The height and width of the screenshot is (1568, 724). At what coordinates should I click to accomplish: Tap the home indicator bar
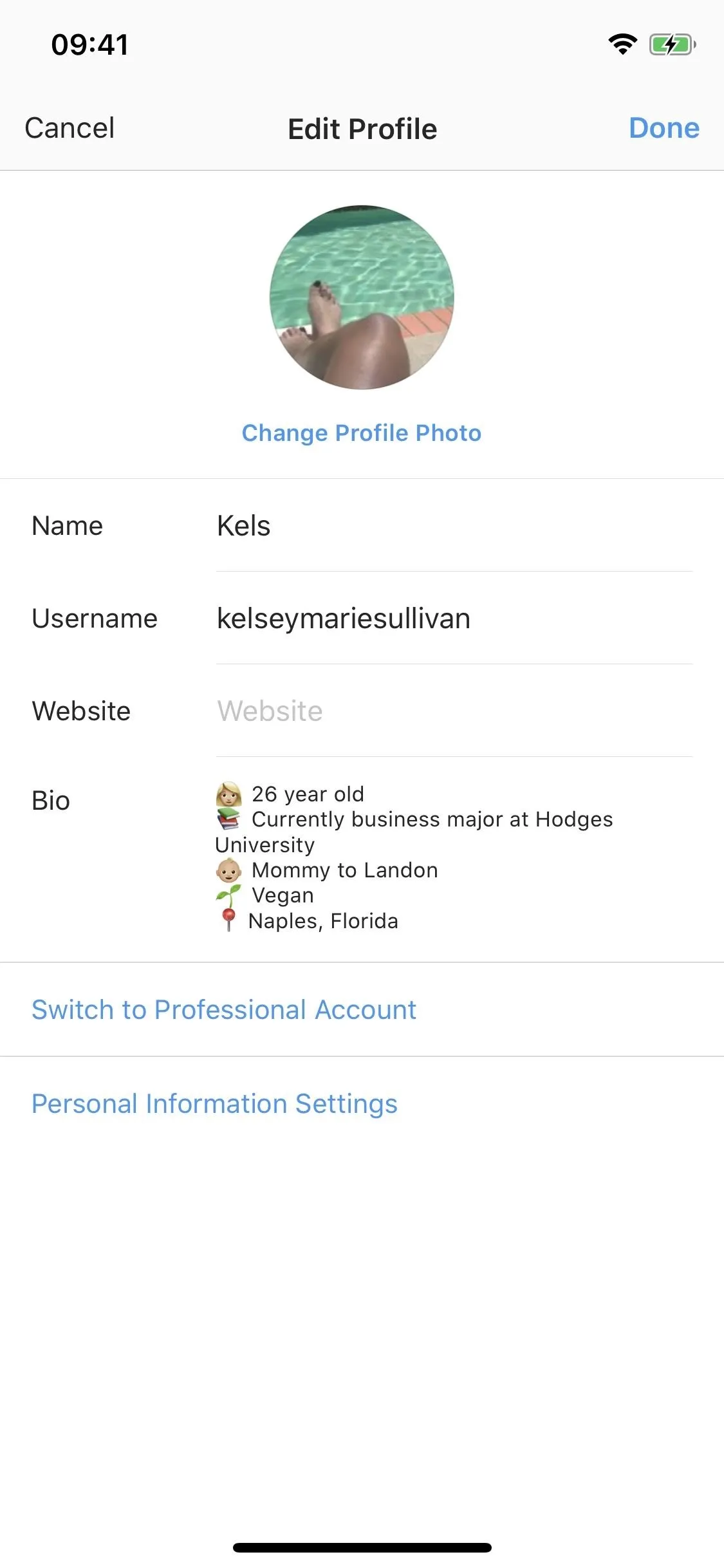(x=362, y=1547)
